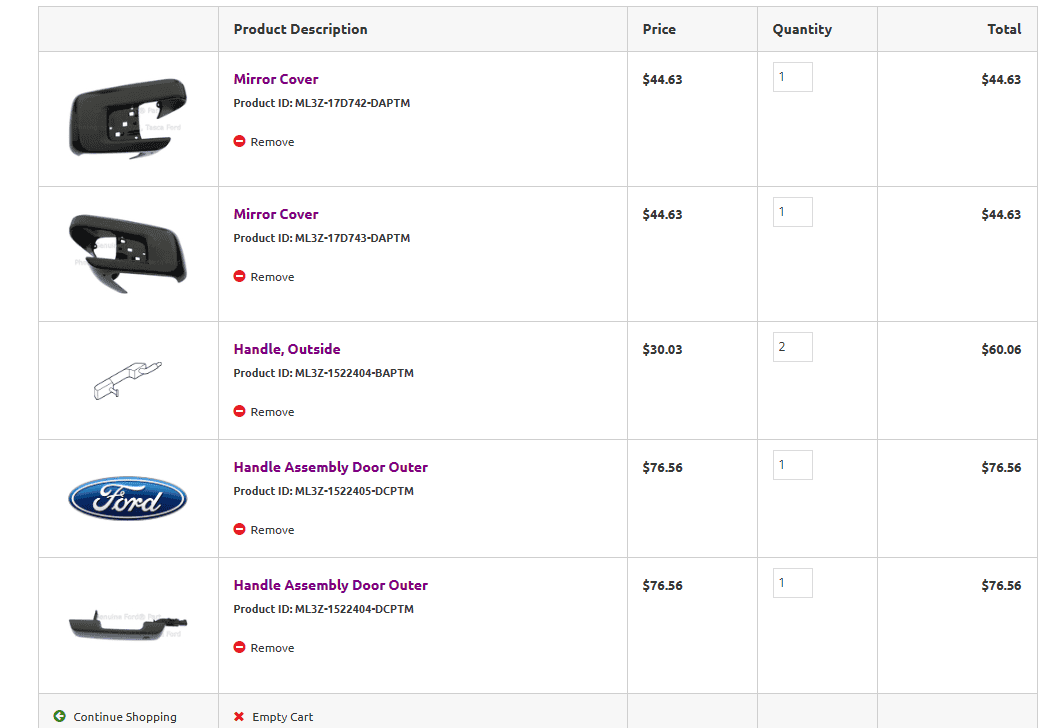This screenshot has width=1063, height=728.
Task: Click Continue Shopping link
Action: [x=125, y=717]
